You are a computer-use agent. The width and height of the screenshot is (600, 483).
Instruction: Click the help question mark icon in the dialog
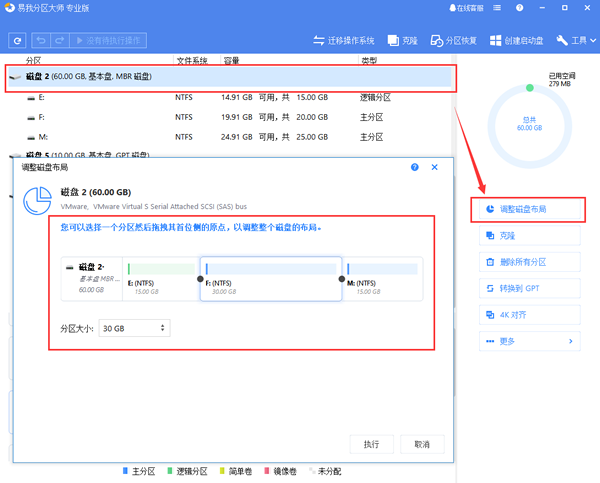tap(415, 168)
